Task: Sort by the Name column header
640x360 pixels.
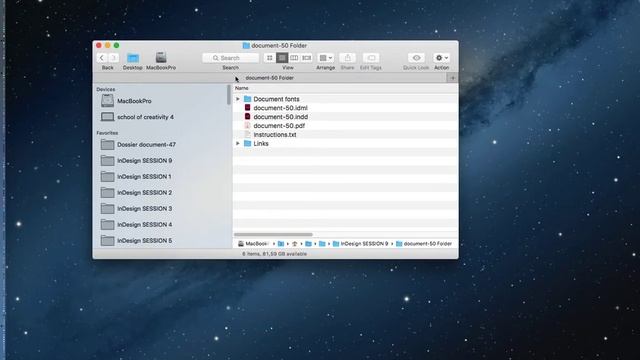Action: point(242,88)
